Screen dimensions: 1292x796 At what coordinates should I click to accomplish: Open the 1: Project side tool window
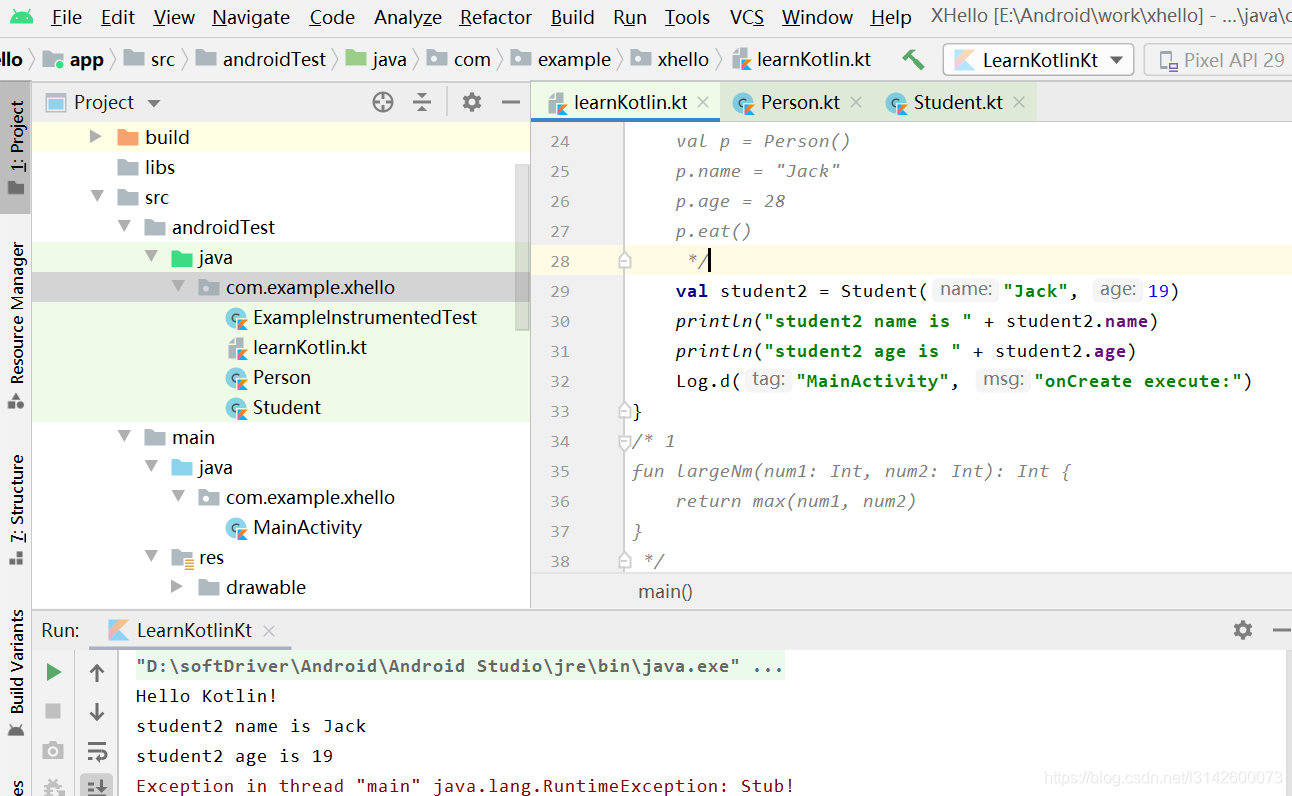(x=16, y=148)
